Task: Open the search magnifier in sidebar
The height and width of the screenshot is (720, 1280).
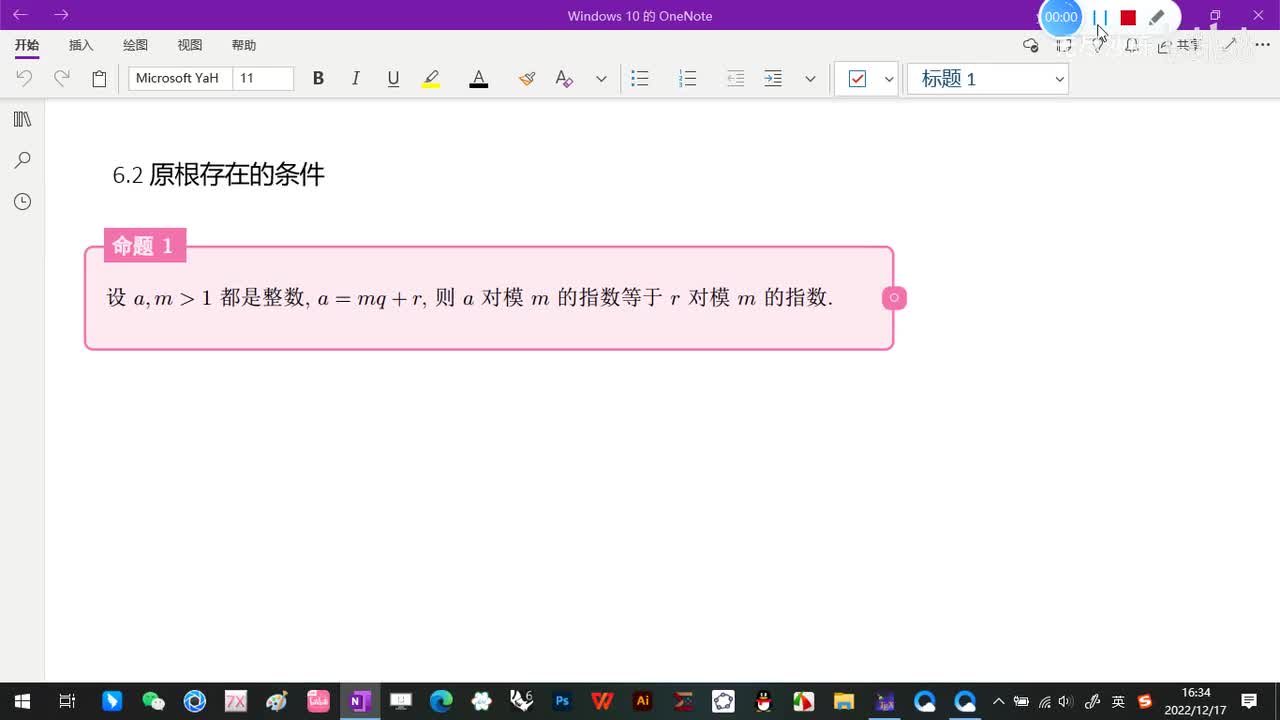Action: [22, 160]
